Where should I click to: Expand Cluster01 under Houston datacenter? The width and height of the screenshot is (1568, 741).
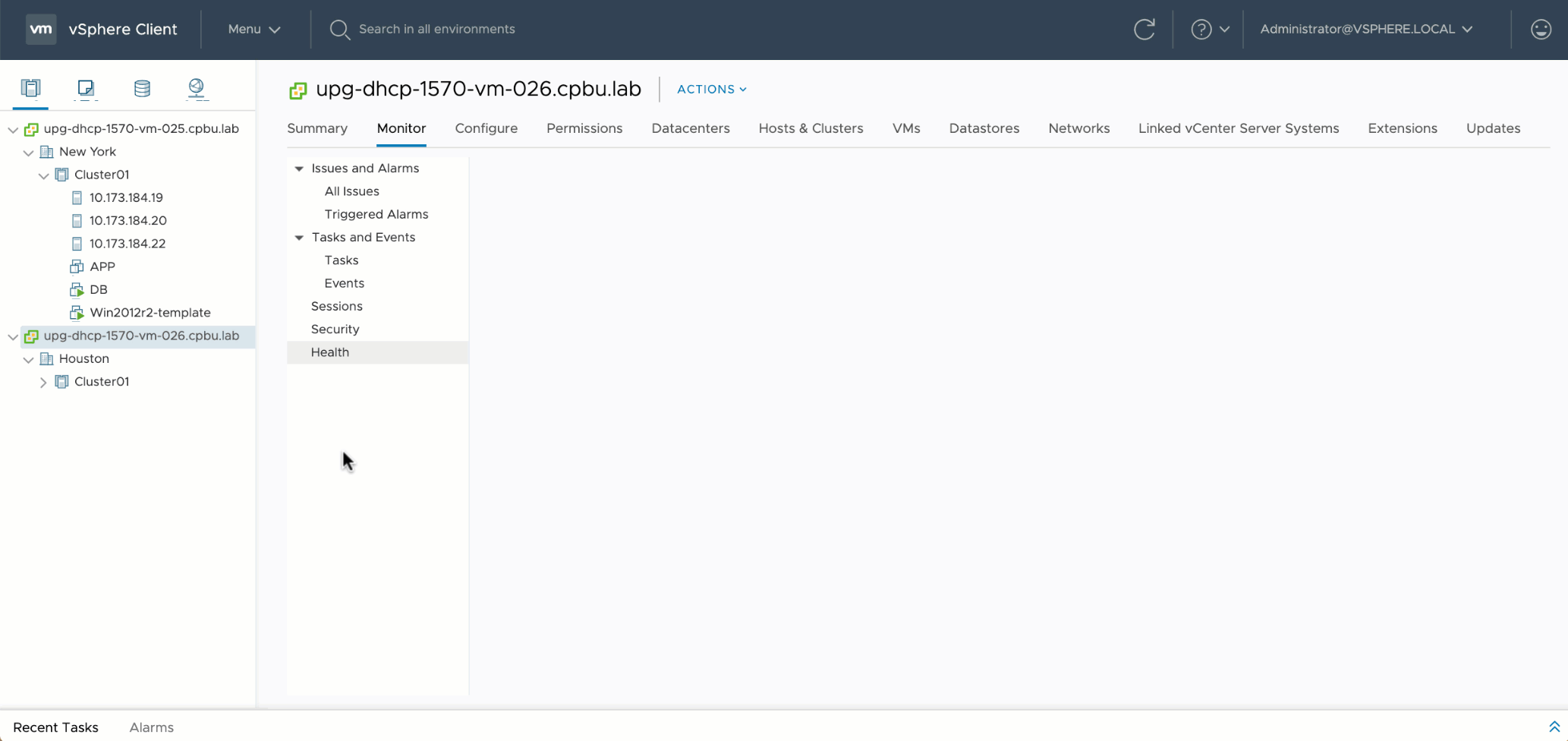tap(43, 382)
